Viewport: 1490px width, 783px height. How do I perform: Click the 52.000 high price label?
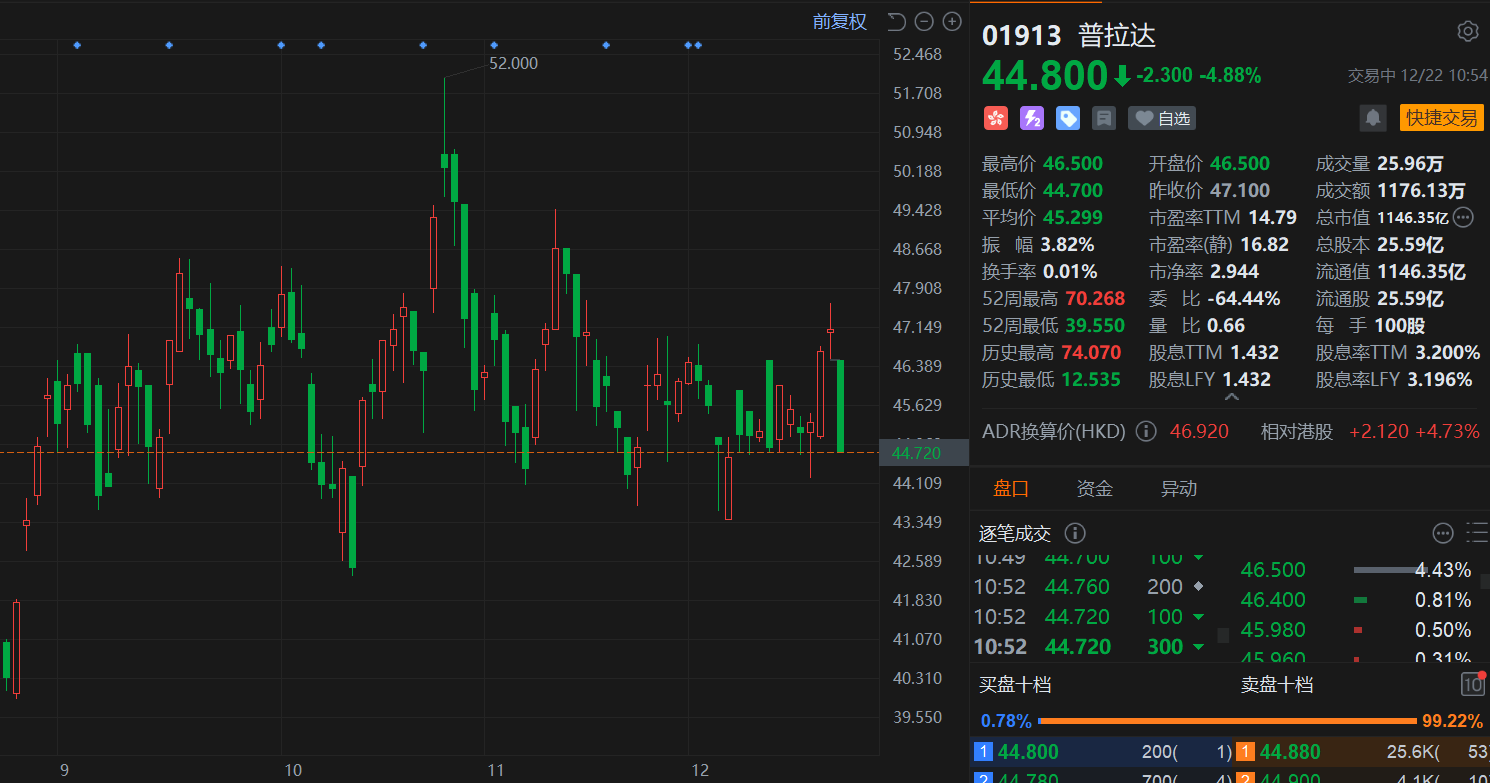click(513, 63)
